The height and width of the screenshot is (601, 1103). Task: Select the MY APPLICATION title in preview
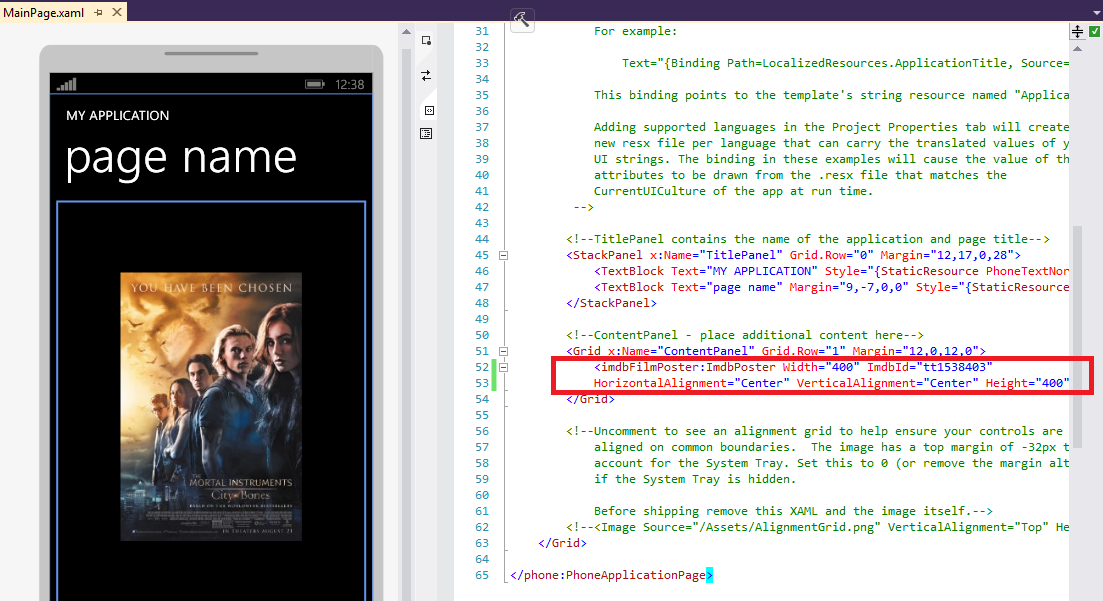coord(117,115)
